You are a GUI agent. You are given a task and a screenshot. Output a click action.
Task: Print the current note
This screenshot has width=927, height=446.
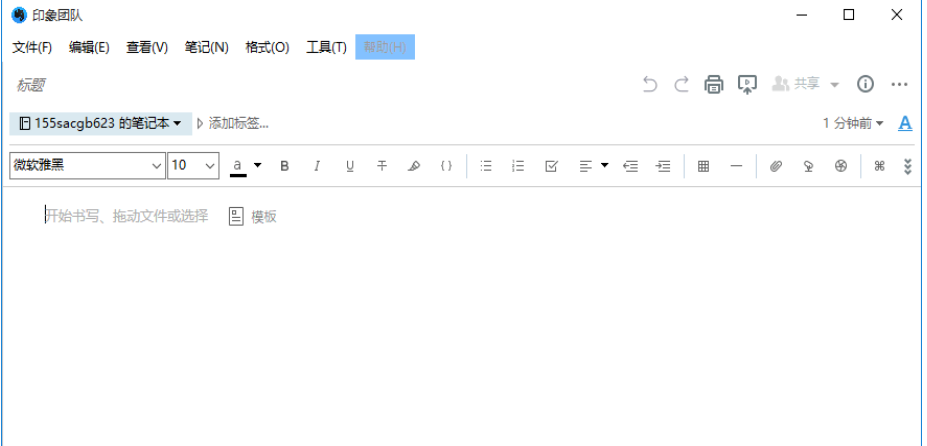[714, 85]
